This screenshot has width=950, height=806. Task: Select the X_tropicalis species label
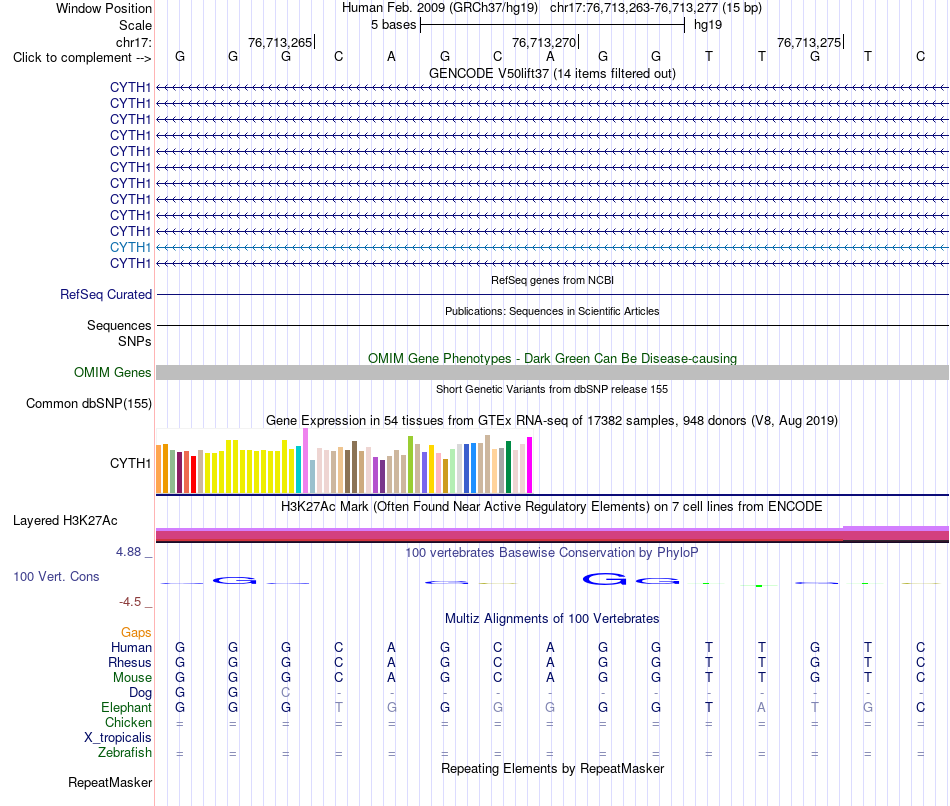tap(118, 738)
